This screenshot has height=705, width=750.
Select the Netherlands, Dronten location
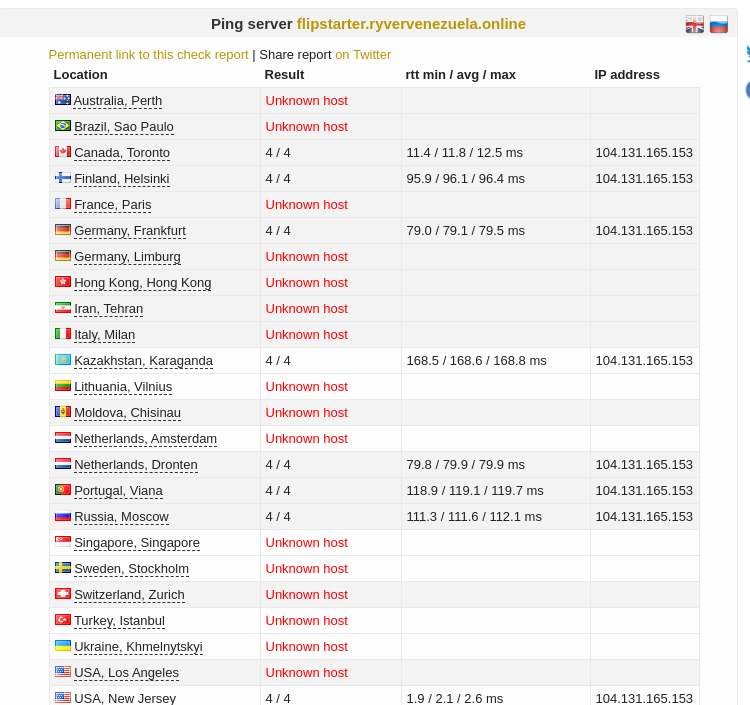(x=136, y=465)
